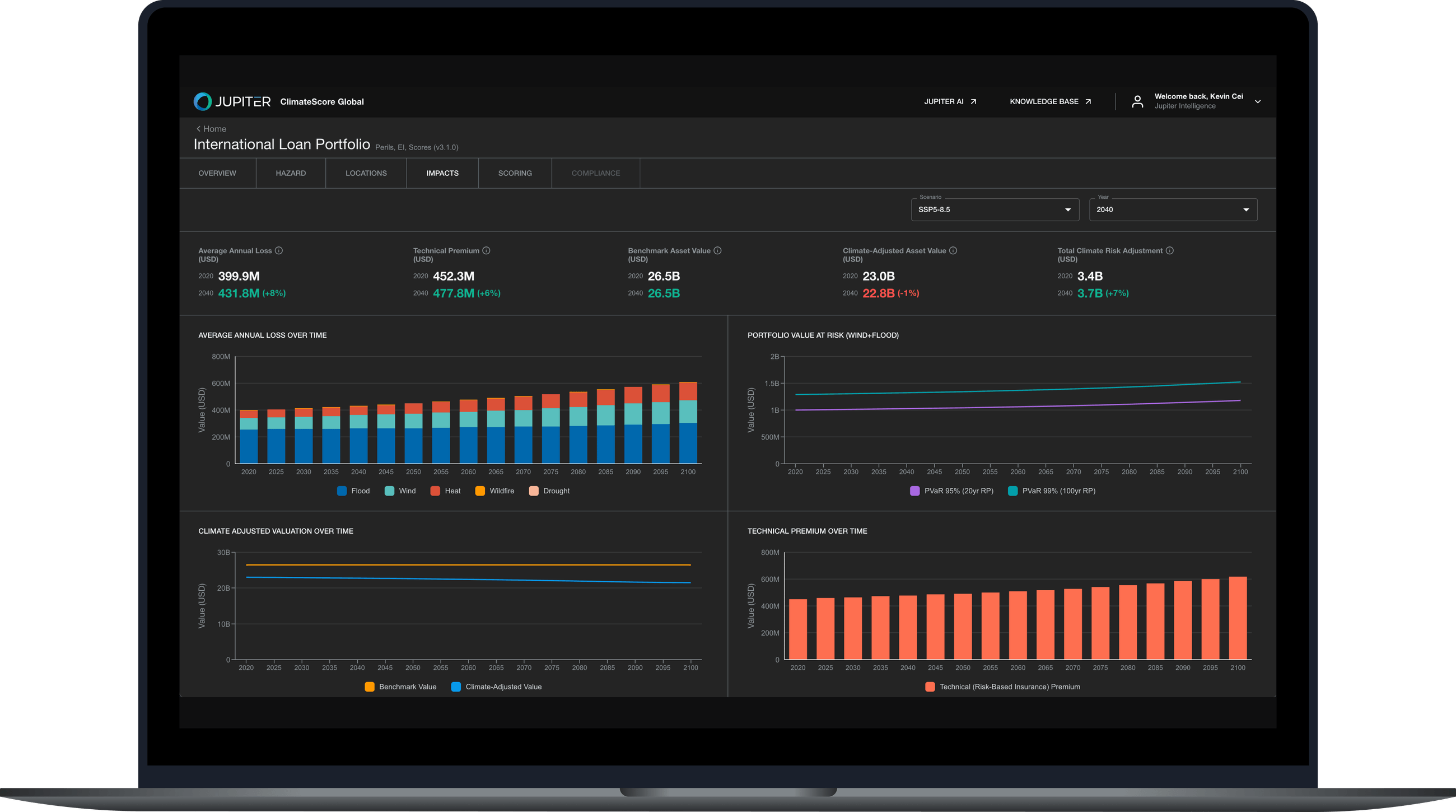Image resolution: width=1456 pixels, height=812 pixels.
Task: Click info icon beside Technical Premium
Action: click(x=486, y=250)
